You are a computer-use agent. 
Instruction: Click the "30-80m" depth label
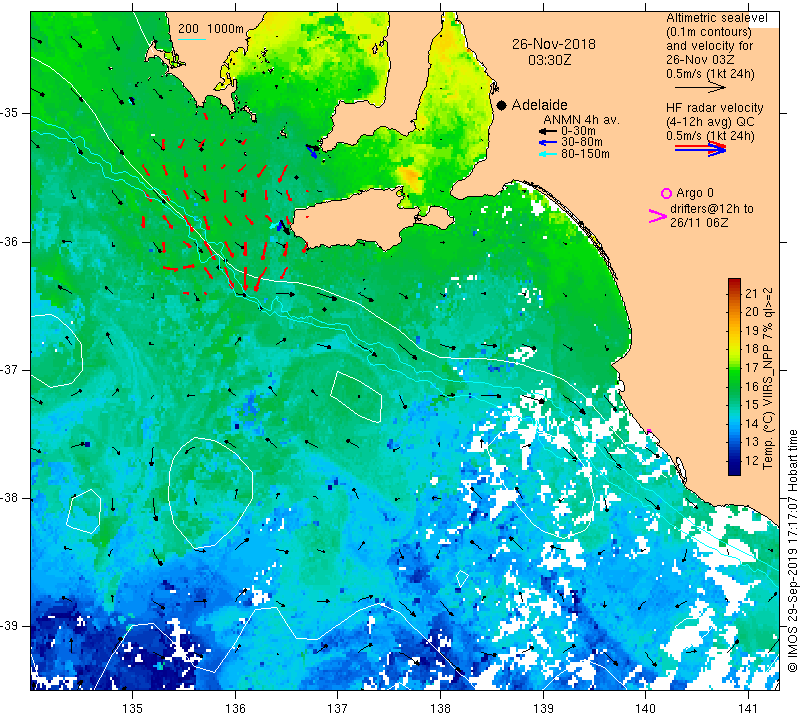[x=582, y=142]
